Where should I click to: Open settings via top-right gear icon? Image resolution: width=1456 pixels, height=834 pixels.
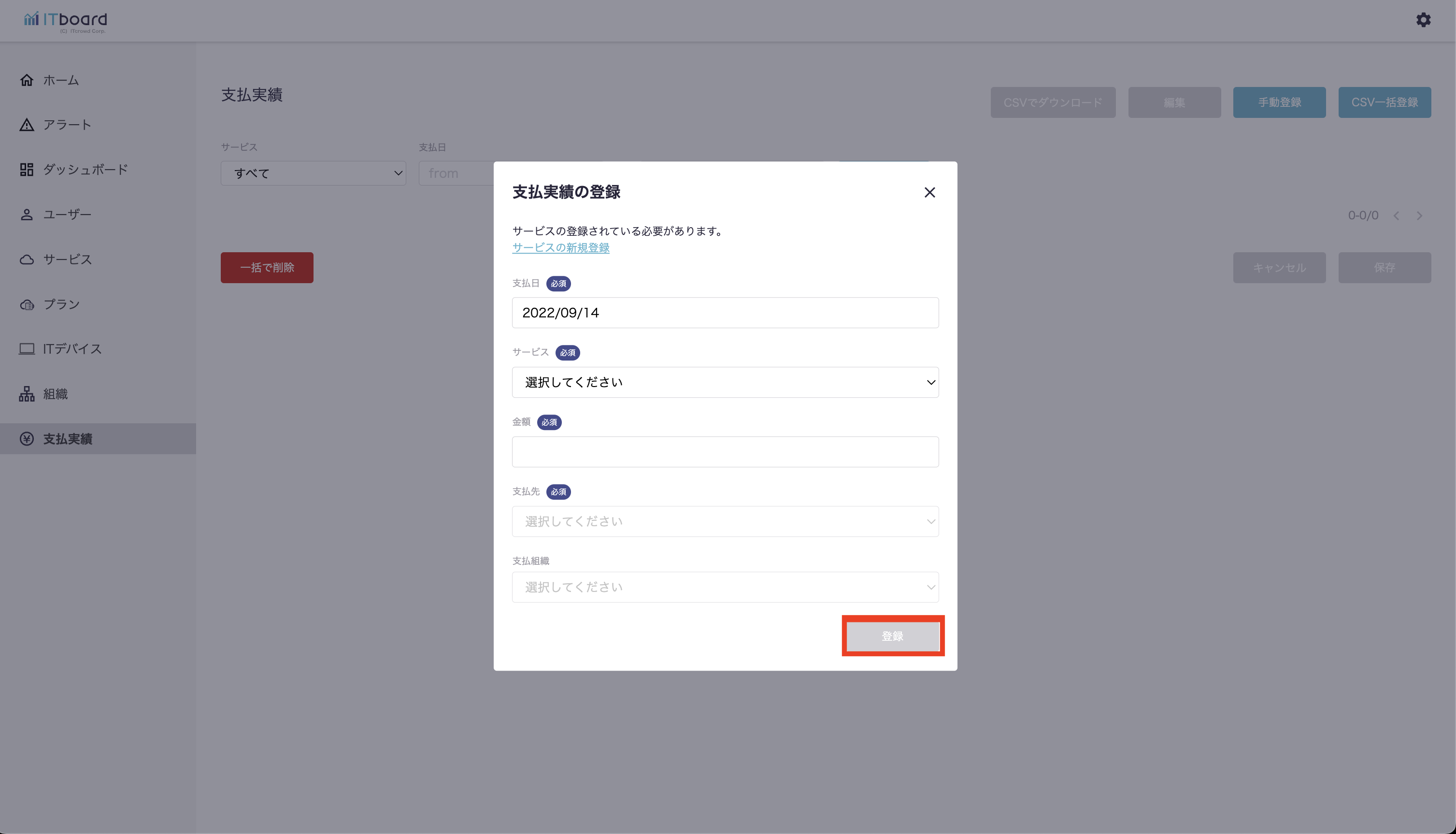[x=1423, y=20]
